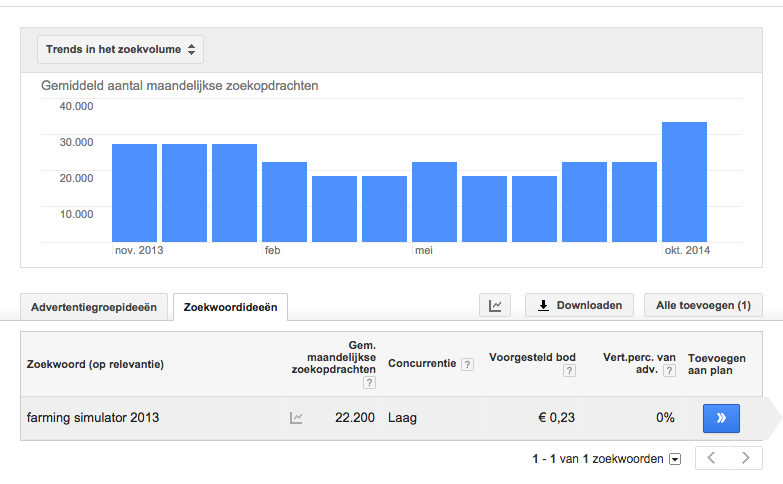The width and height of the screenshot is (783, 484).
Task: Open the Trends in het zoekvolume dropdown
Action: [x=120, y=49]
